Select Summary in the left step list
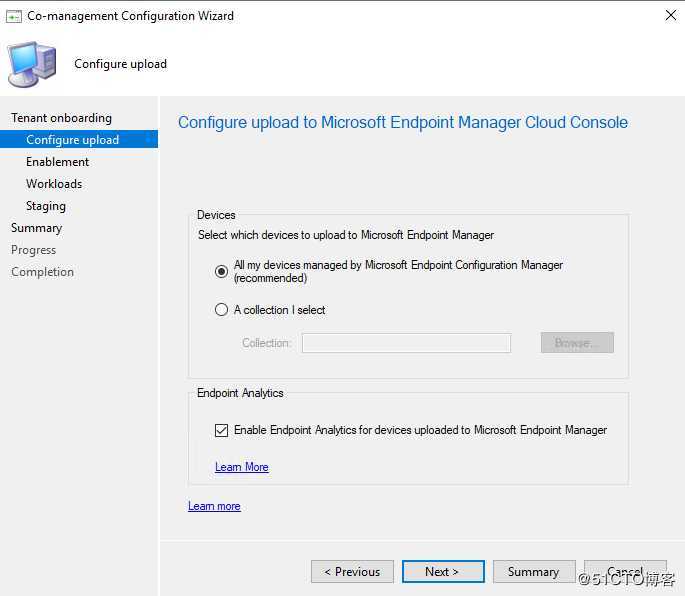Image resolution: width=685 pixels, height=596 pixels. pos(37,228)
